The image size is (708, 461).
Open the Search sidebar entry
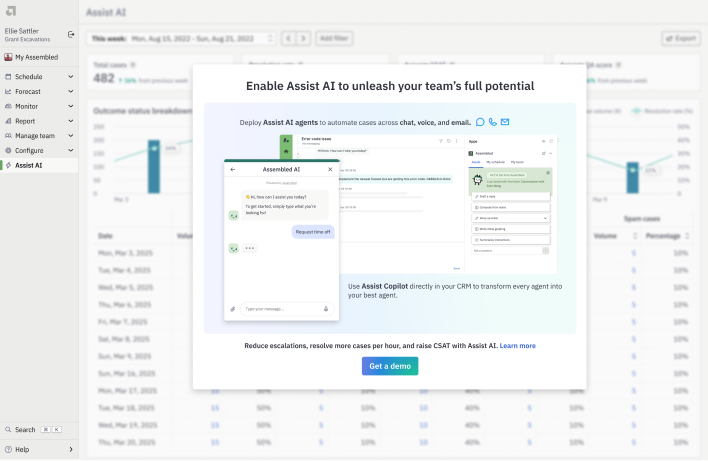coord(39,430)
